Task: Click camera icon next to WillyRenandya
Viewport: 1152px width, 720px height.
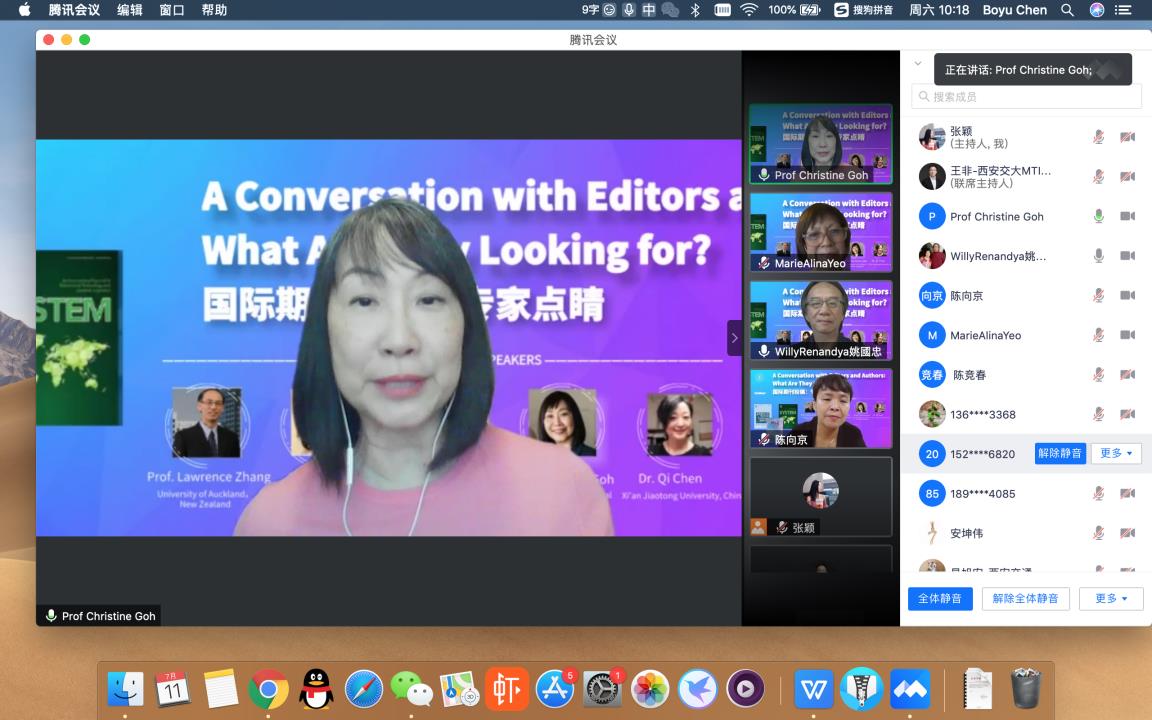Action: click(1127, 256)
